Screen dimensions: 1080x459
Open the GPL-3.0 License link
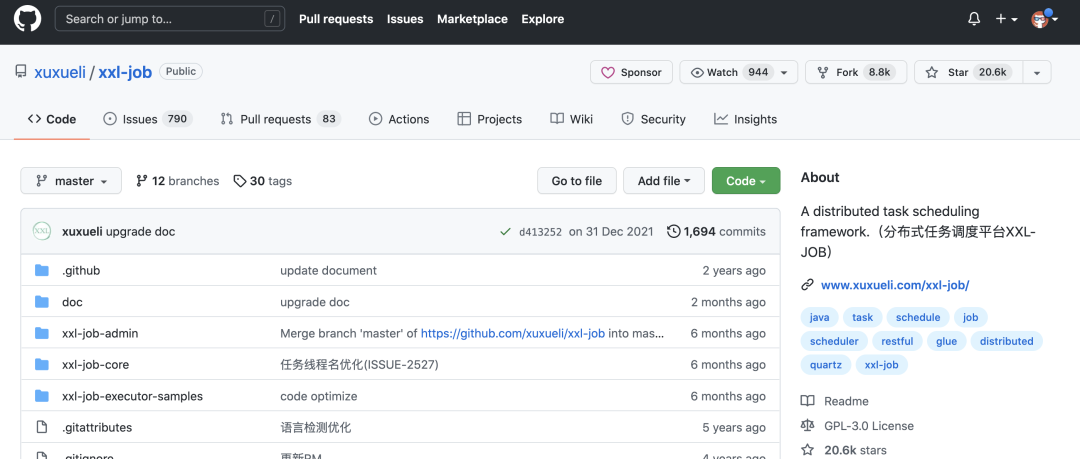click(858, 426)
